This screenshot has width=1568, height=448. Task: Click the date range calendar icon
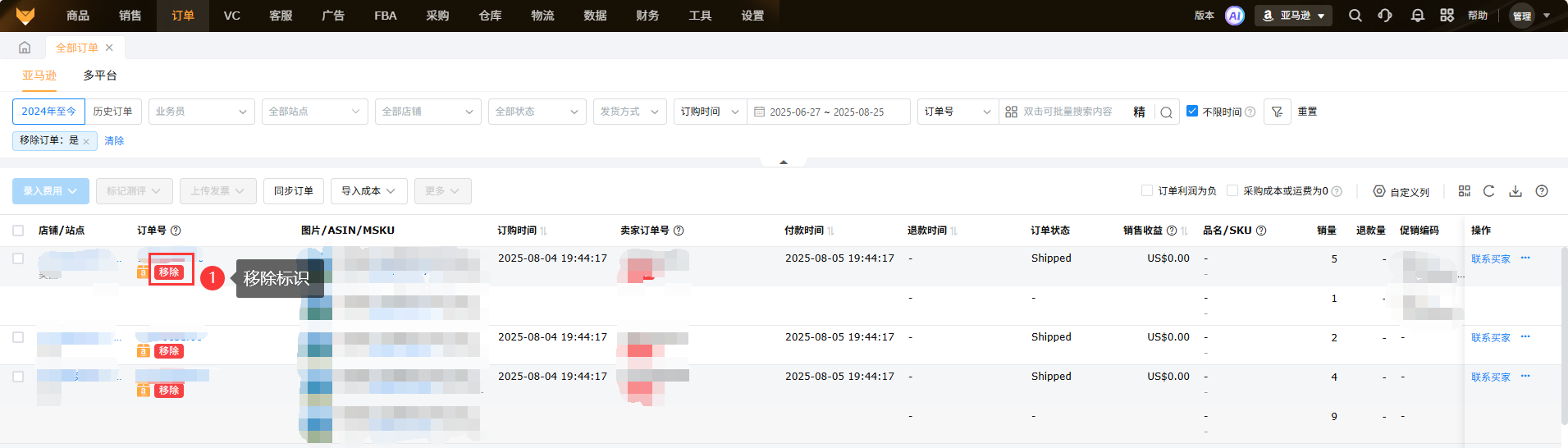tap(759, 112)
